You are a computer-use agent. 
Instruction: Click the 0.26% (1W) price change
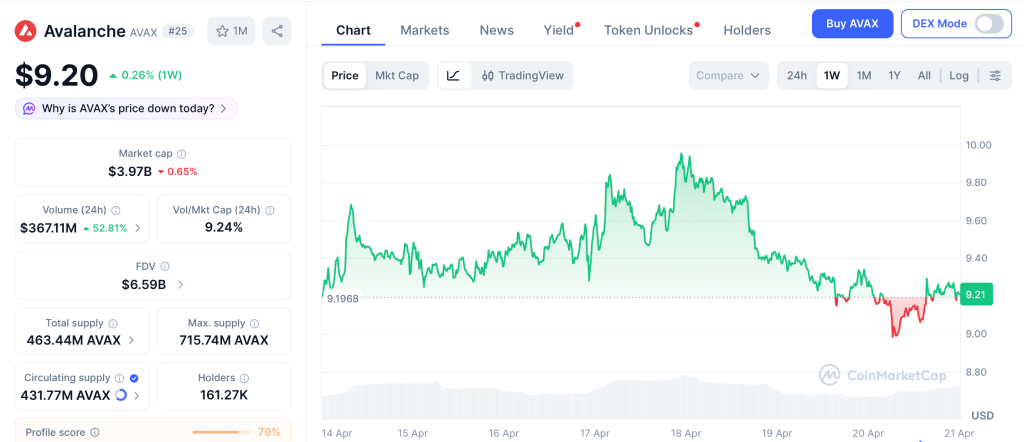point(145,75)
